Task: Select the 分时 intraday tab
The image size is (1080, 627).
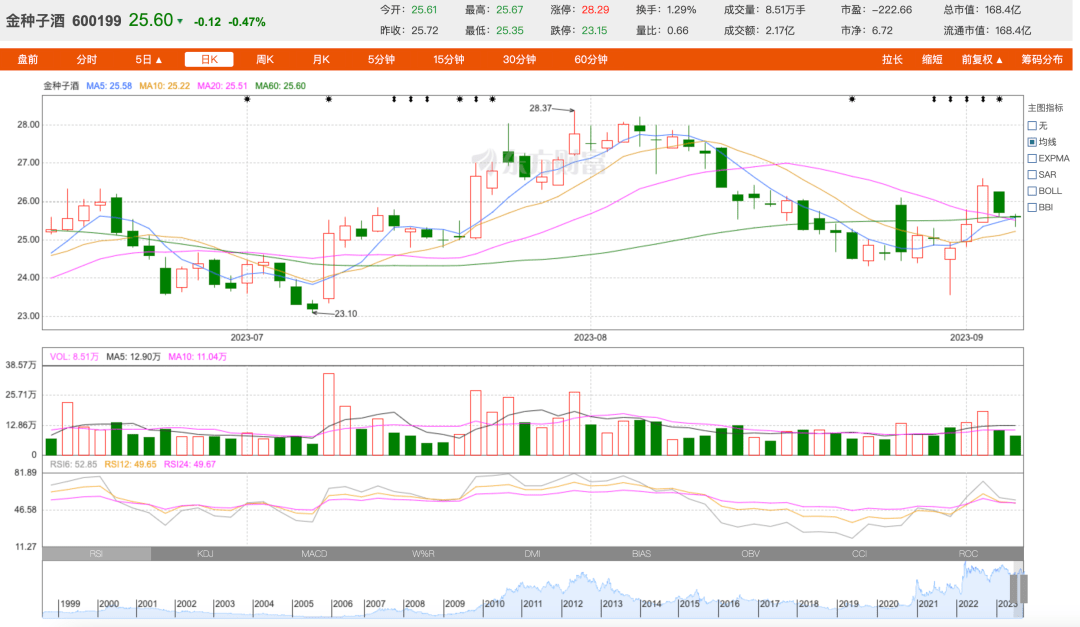Action: (x=87, y=59)
